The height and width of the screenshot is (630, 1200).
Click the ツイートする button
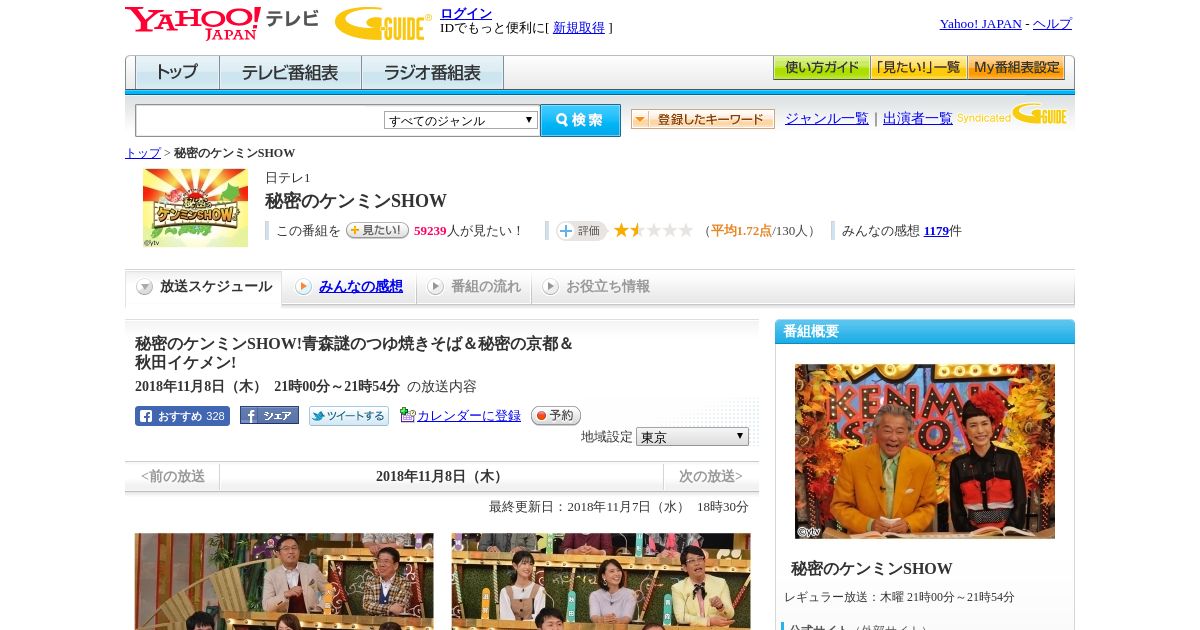[349, 416]
